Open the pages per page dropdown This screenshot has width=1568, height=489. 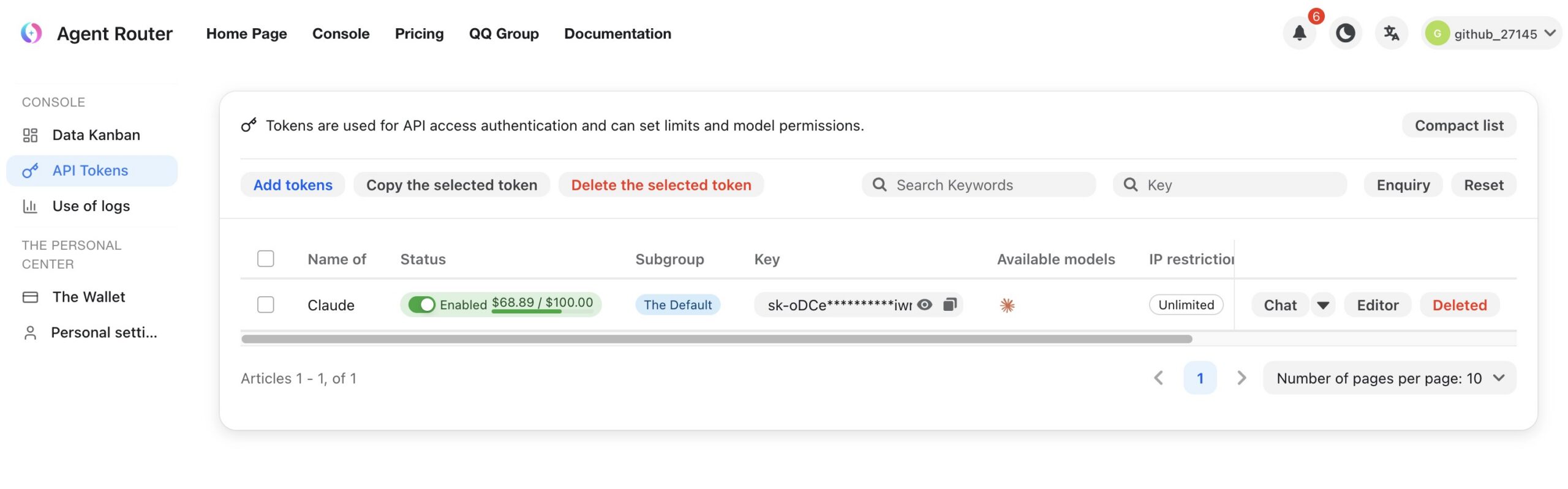click(1389, 378)
